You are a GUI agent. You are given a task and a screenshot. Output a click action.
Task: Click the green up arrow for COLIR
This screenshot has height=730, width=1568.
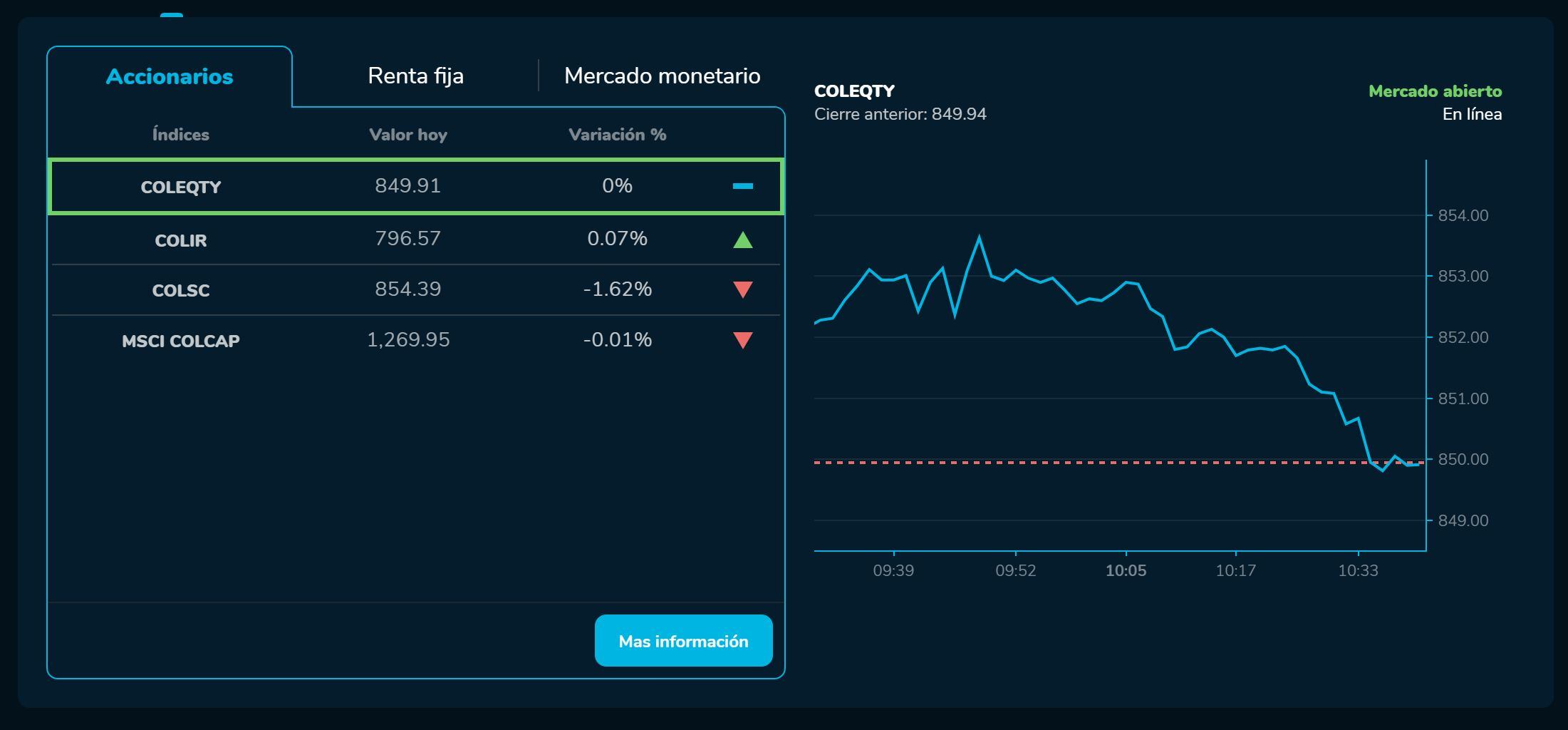tap(742, 240)
